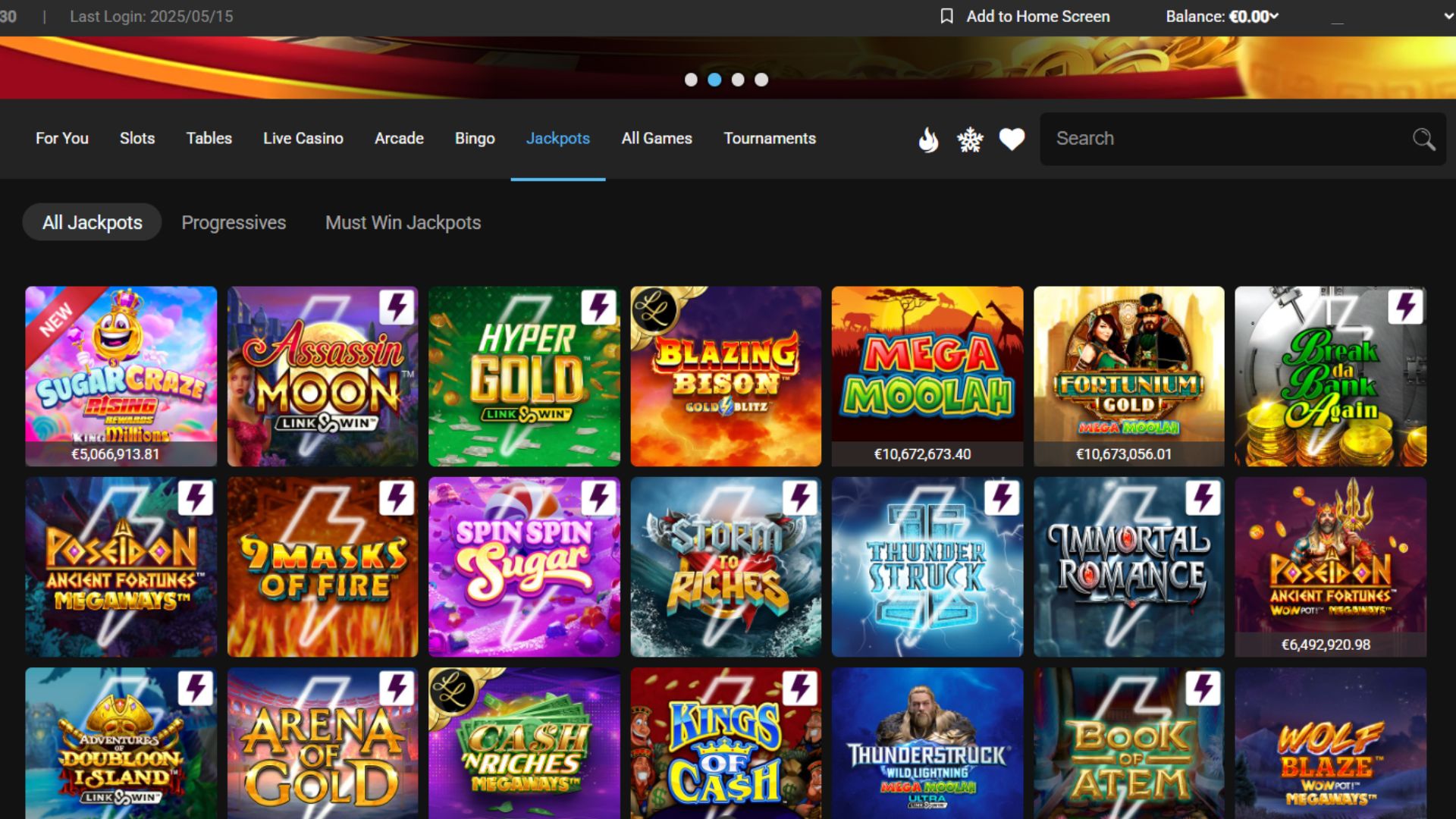Click lightning badge on Hyper Gold
1456x819 pixels.
pos(598,308)
